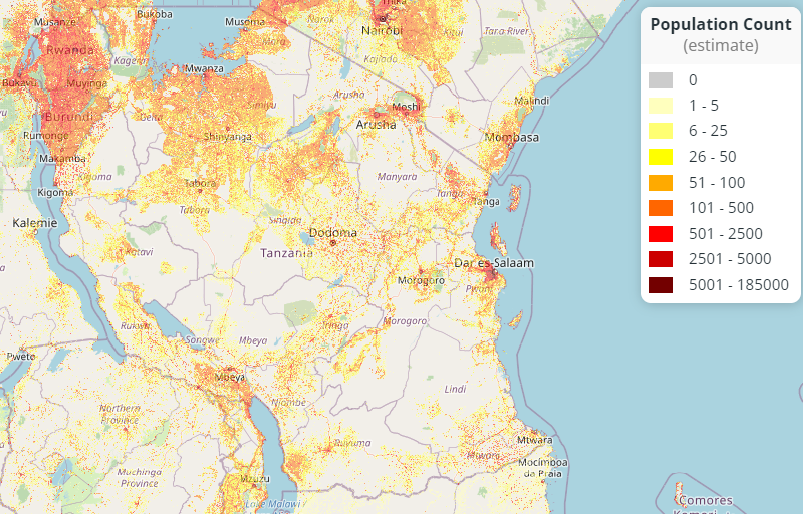Click the 'Mocimboa da Praia' label

(x=542, y=468)
